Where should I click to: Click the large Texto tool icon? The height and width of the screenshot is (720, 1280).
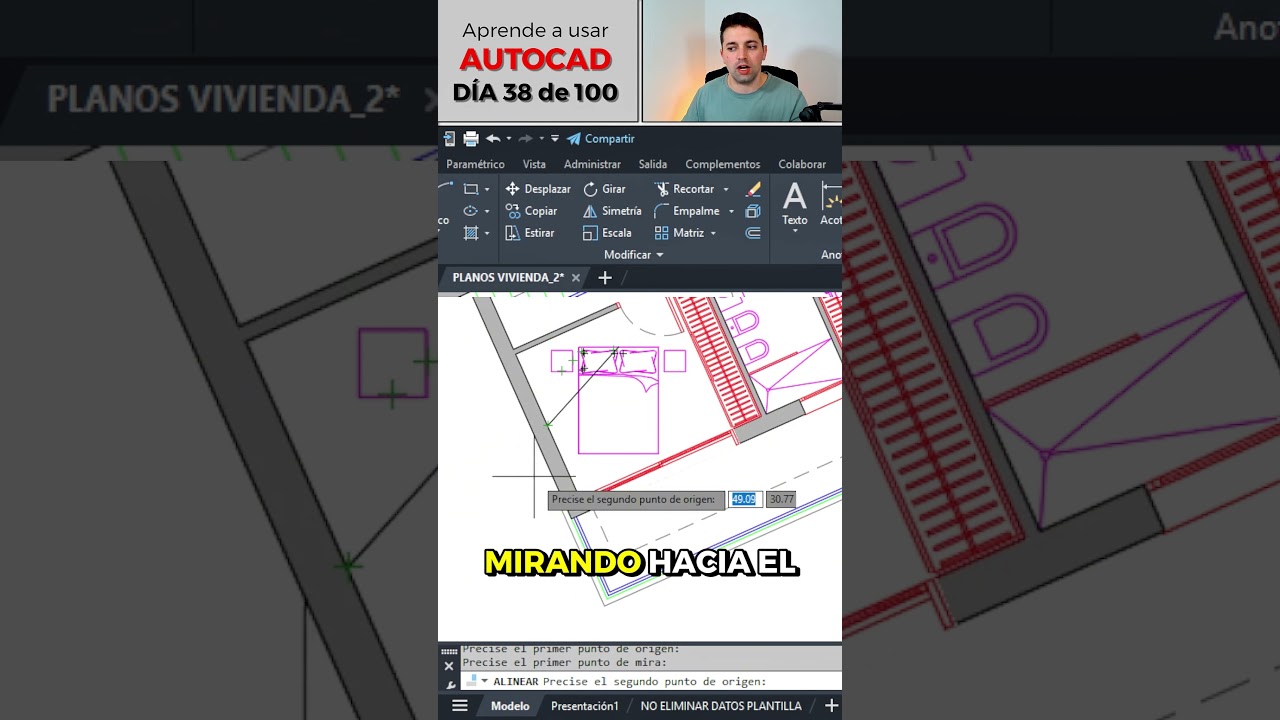[795, 196]
